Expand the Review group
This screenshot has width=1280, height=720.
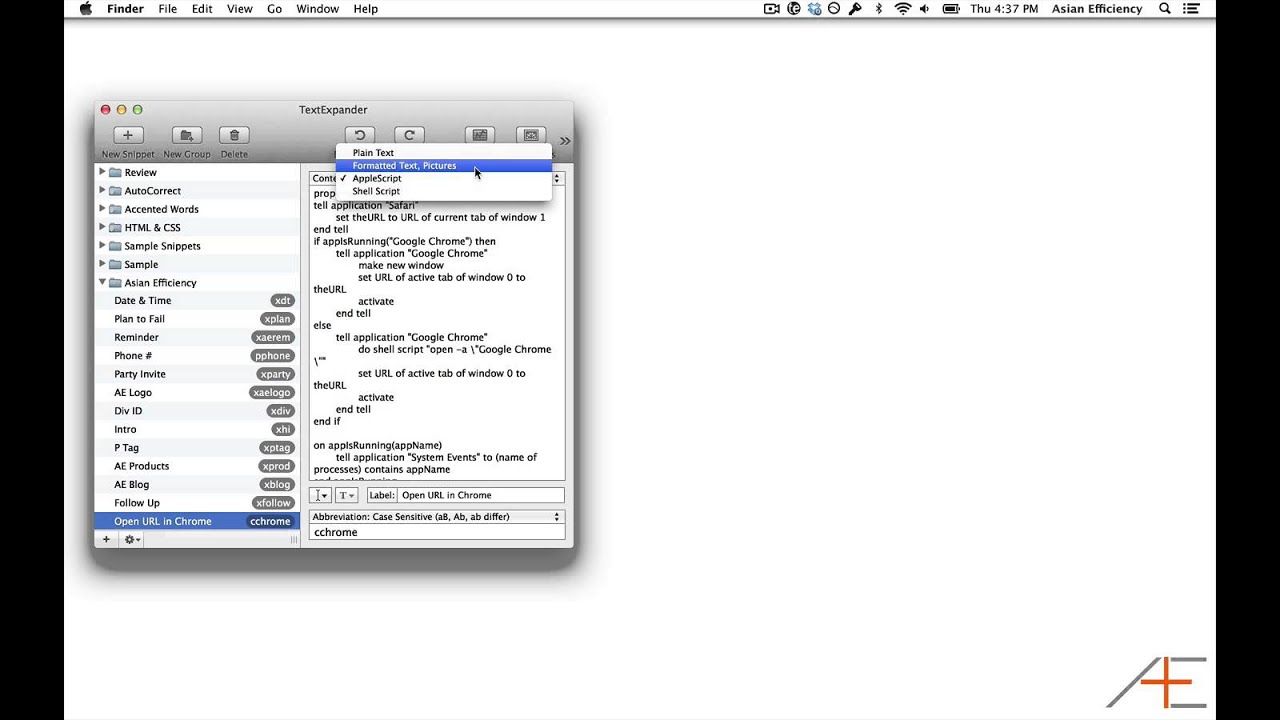pyautogui.click(x=102, y=172)
